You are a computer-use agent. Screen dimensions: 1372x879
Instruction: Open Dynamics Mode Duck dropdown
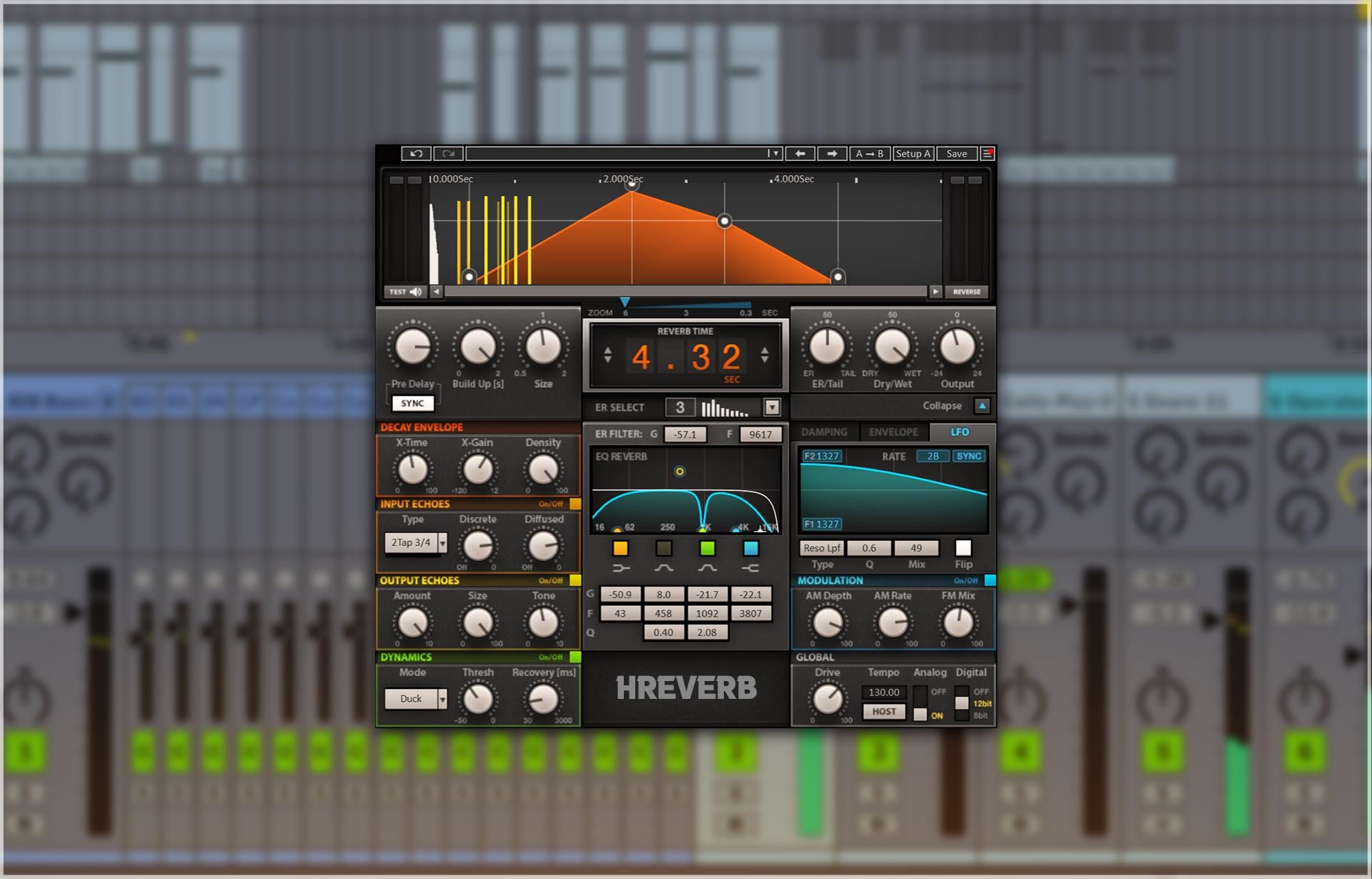pyautogui.click(x=416, y=699)
